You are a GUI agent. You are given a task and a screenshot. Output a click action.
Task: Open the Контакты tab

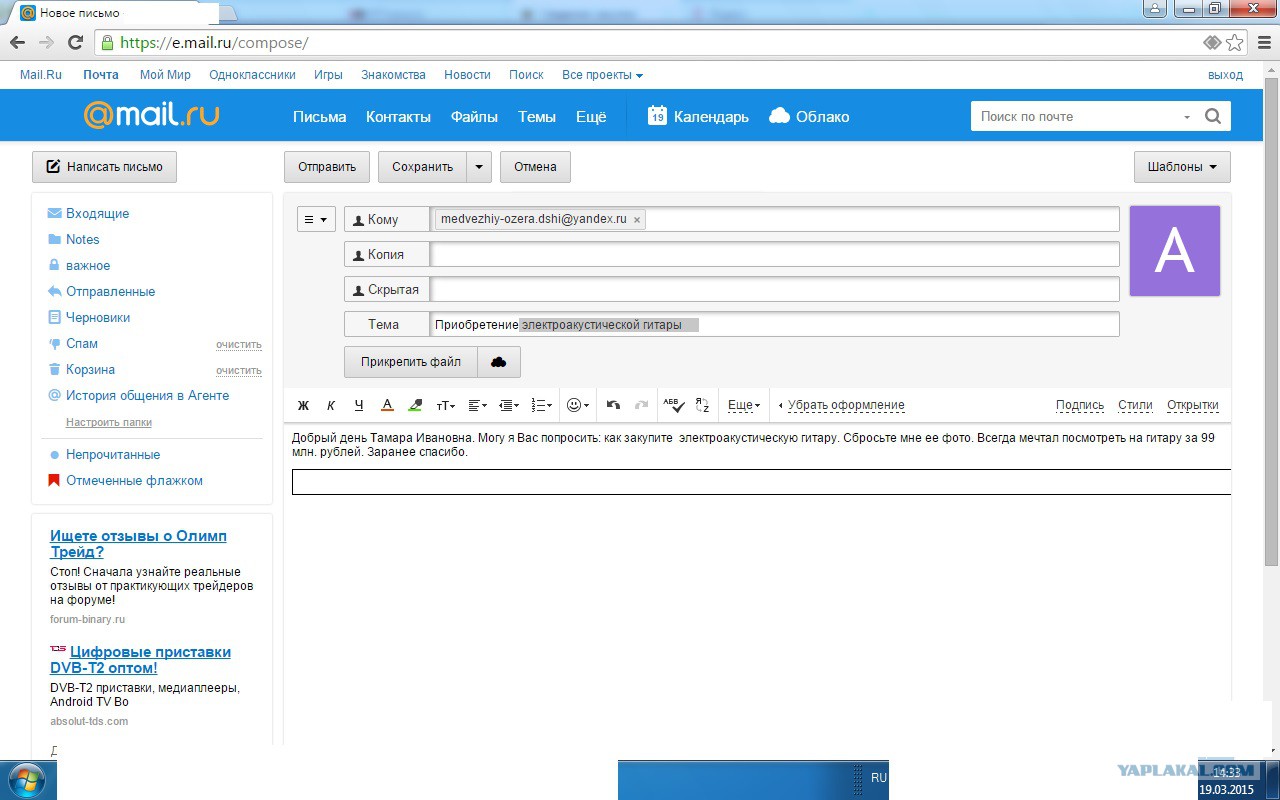pos(398,117)
